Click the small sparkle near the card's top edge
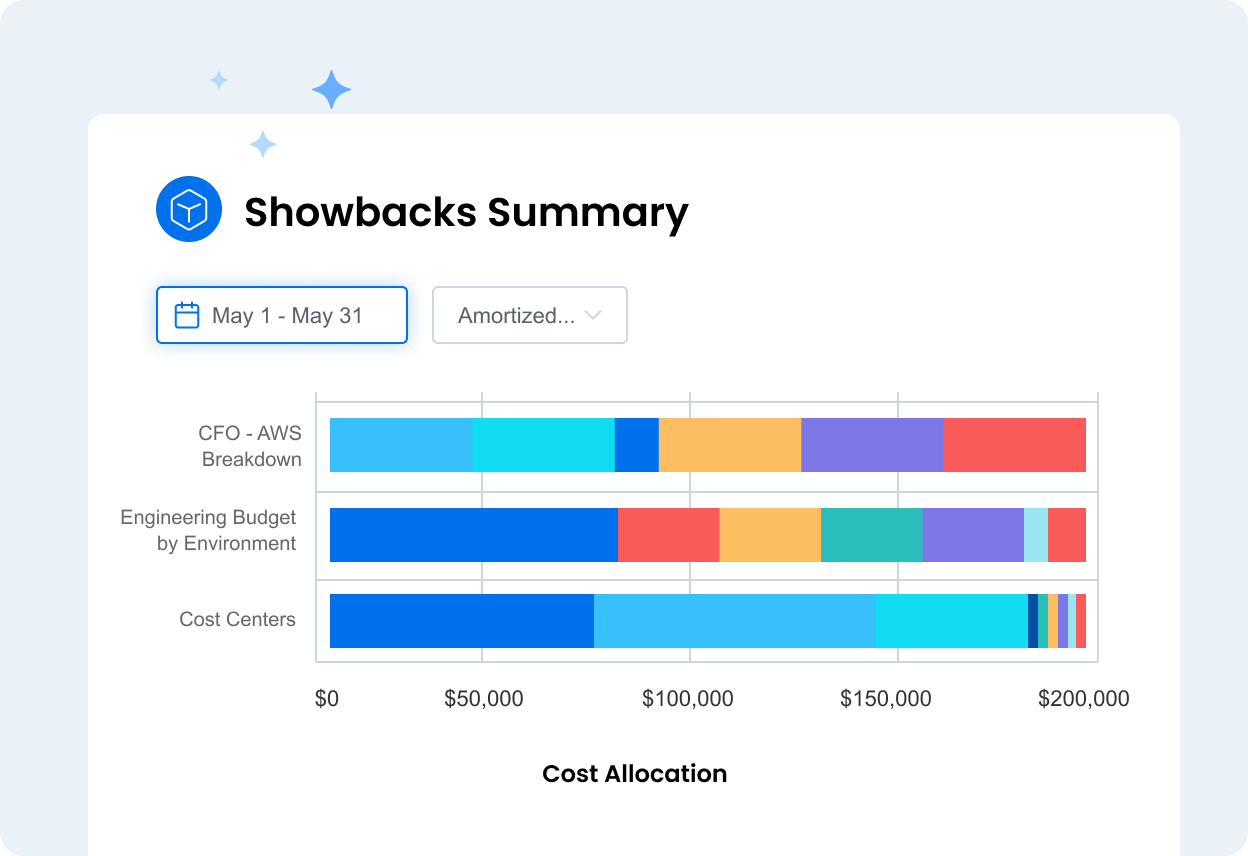The height and width of the screenshot is (856, 1248). 263,145
